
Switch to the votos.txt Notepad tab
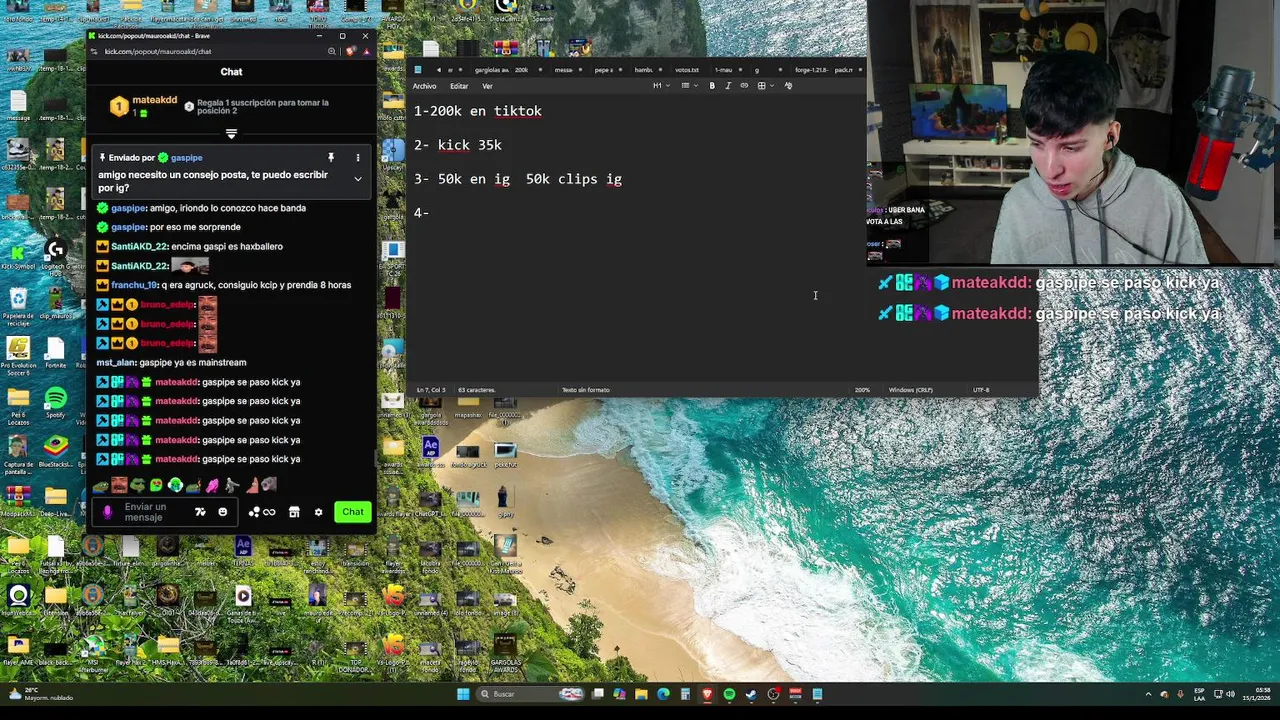687,70
